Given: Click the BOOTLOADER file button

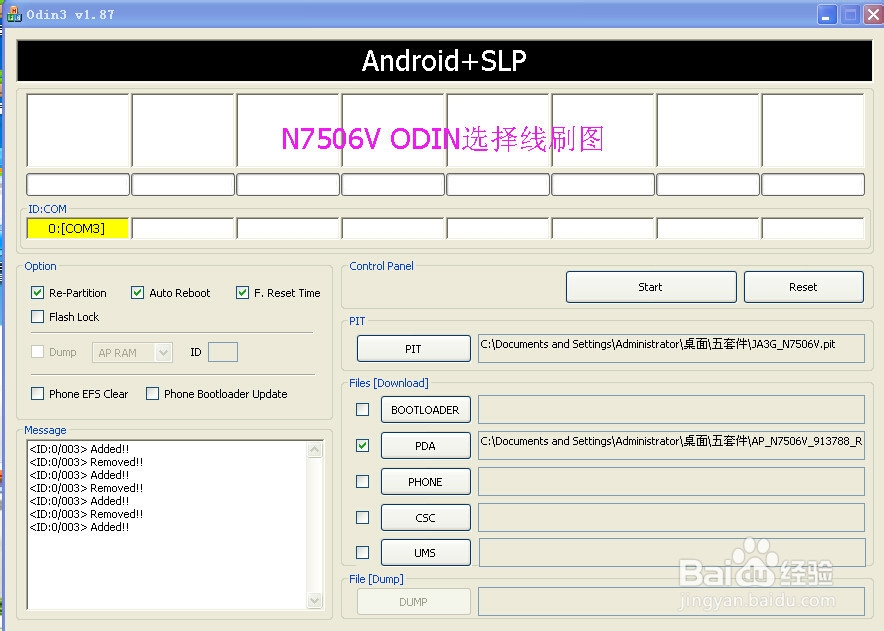Looking at the screenshot, I should [x=426, y=410].
